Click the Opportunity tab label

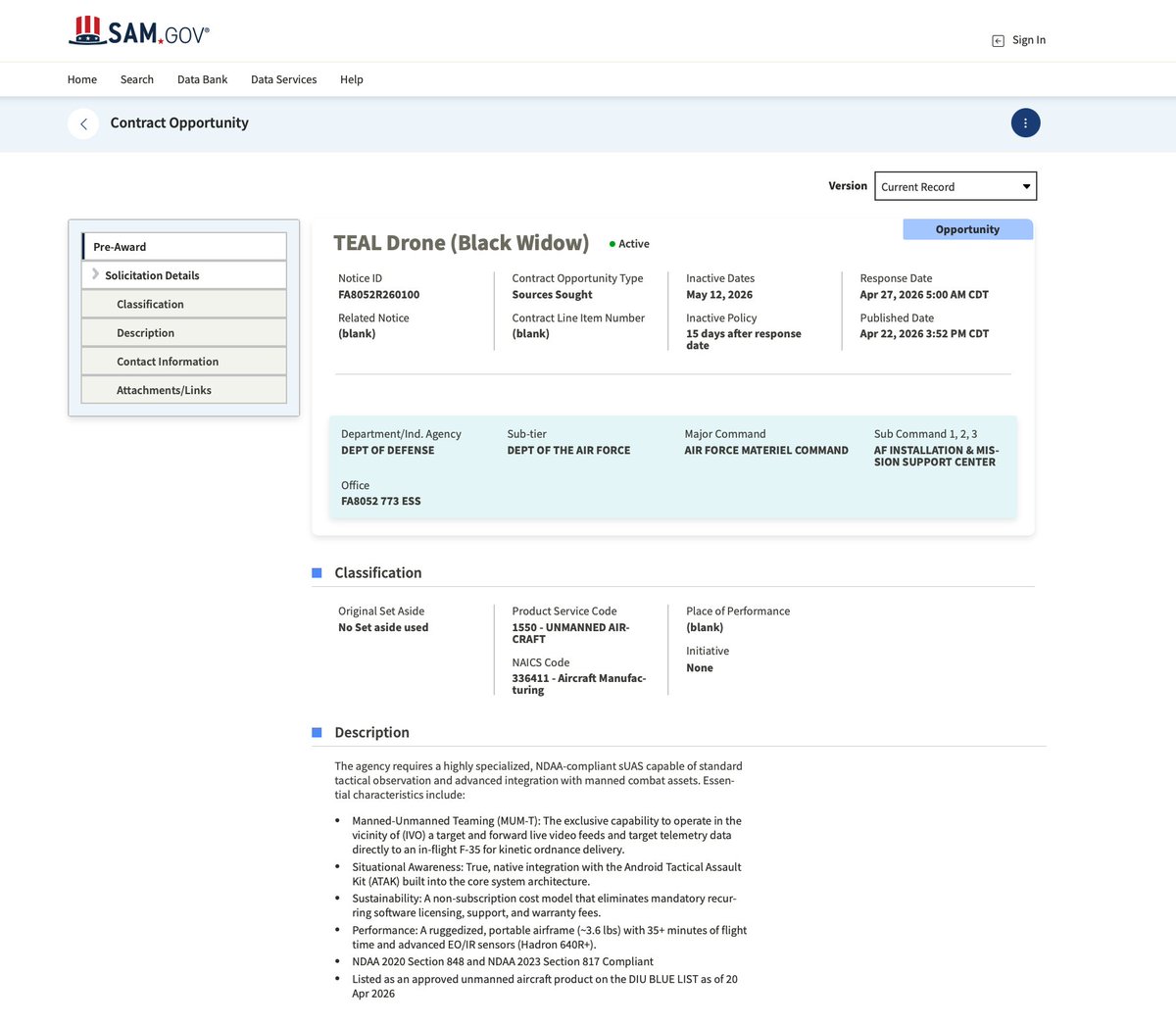point(967,229)
